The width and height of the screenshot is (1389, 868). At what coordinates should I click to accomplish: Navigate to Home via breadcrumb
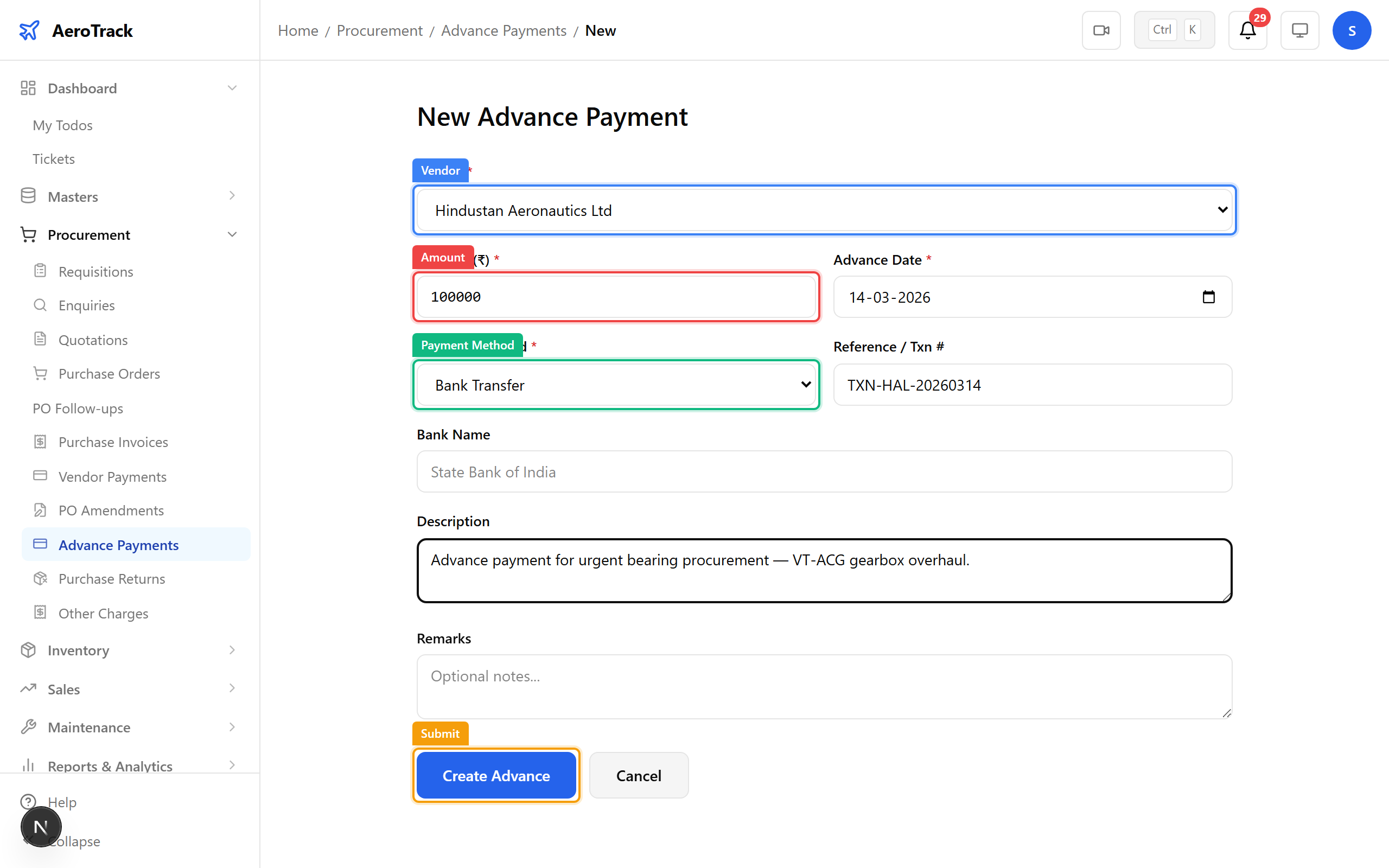(x=298, y=30)
